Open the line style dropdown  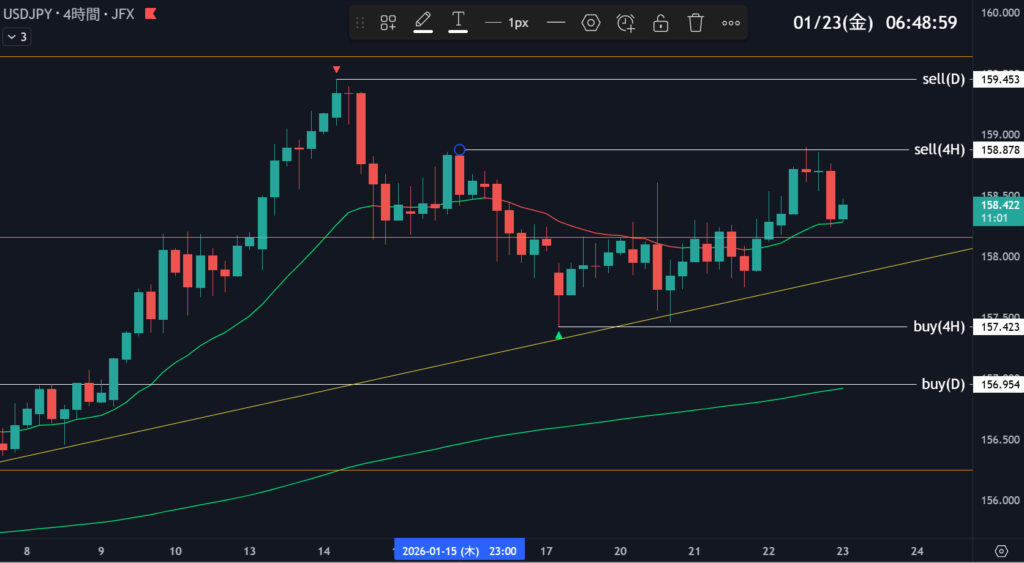556,22
